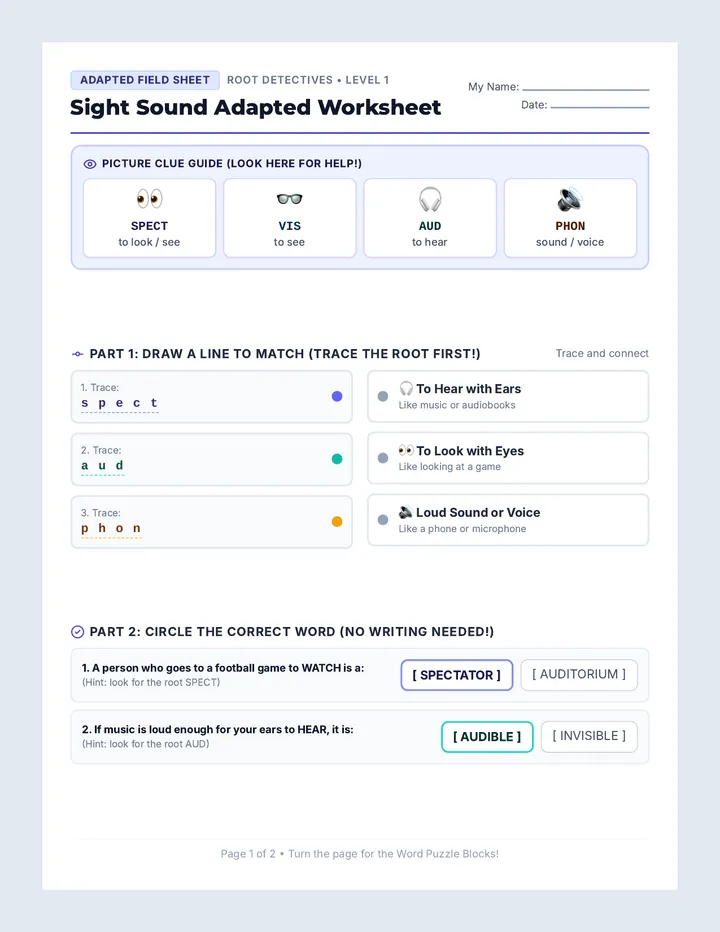Viewport: 720px width, 932px height.
Task: Click the sunglasses icon above VIS
Action: [290, 199]
